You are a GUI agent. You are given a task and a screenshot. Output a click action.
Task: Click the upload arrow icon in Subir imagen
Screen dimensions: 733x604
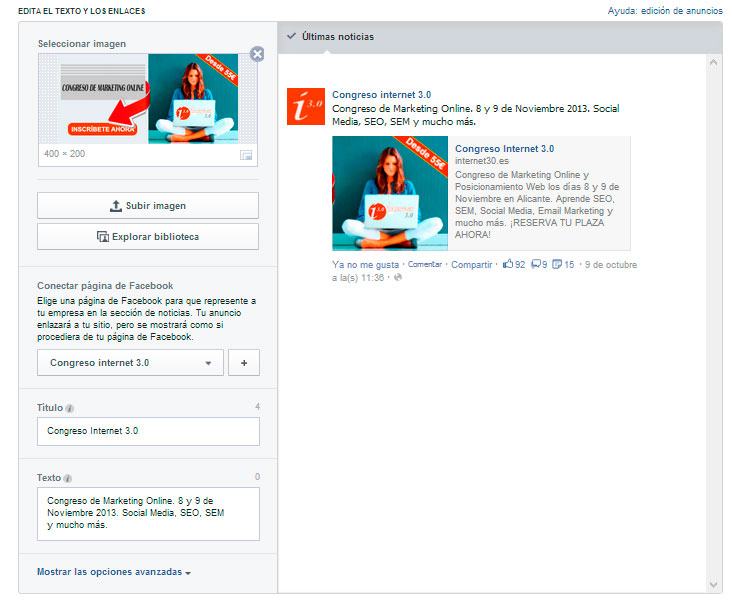pos(115,205)
